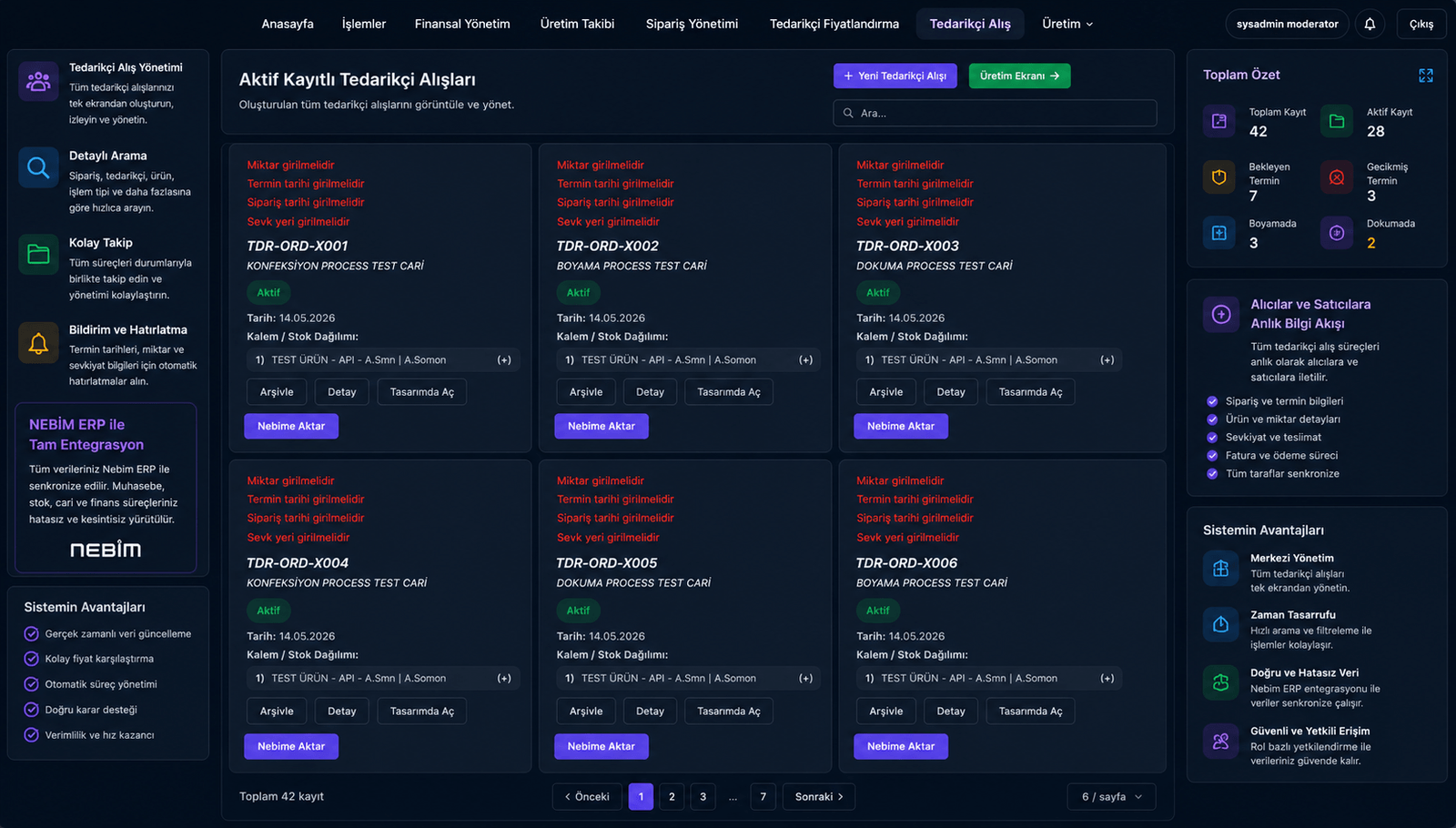Image resolution: width=1456 pixels, height=828 pixels.
Task: Open the 6 / sayfa page size dropdown
Action: pyautogui.click(x=1112, y=797)
